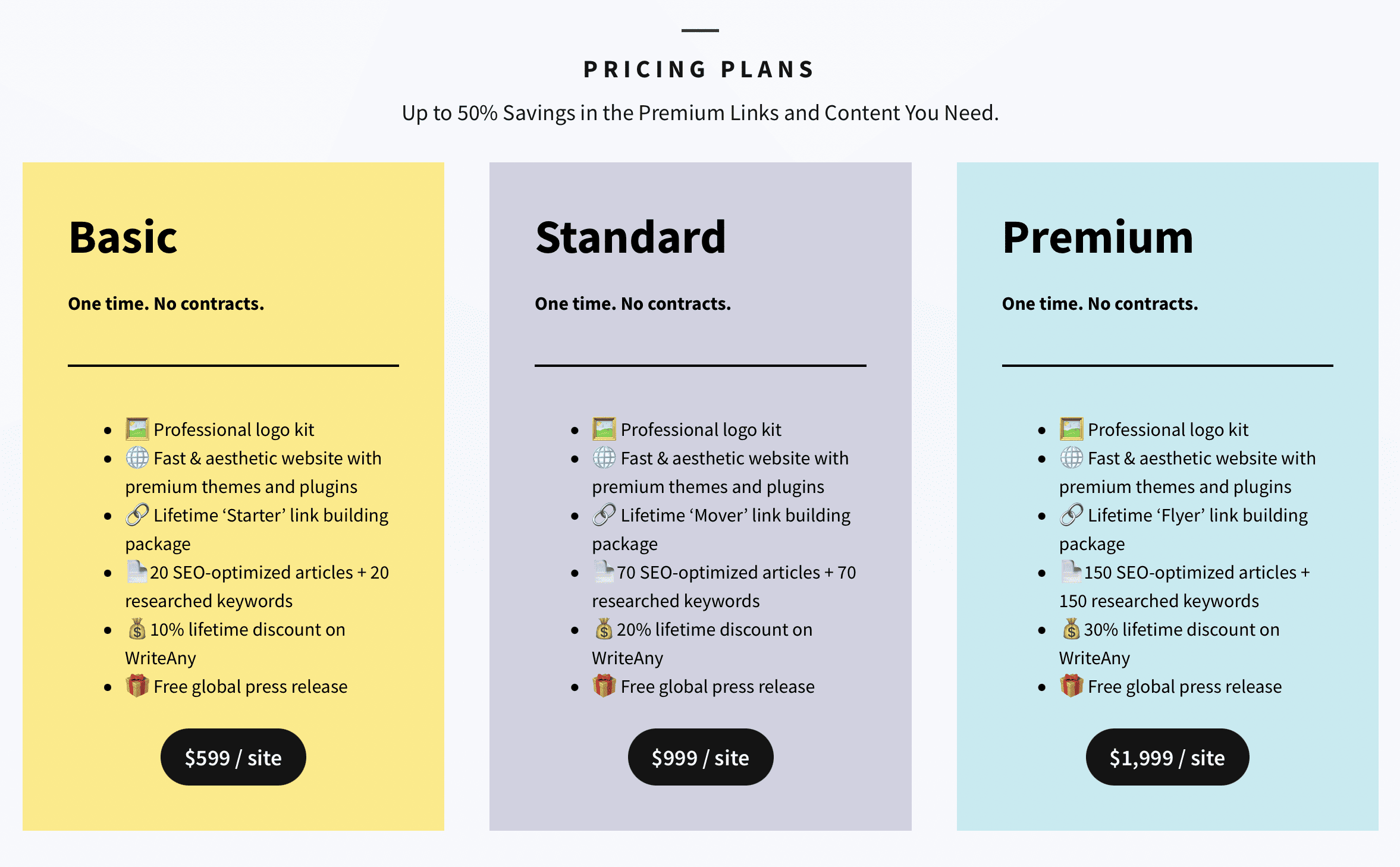Image resolution: width=1400 pixels, height=867 pixels.
Task: Click the Basic plan heading
Action: (123, 237)
